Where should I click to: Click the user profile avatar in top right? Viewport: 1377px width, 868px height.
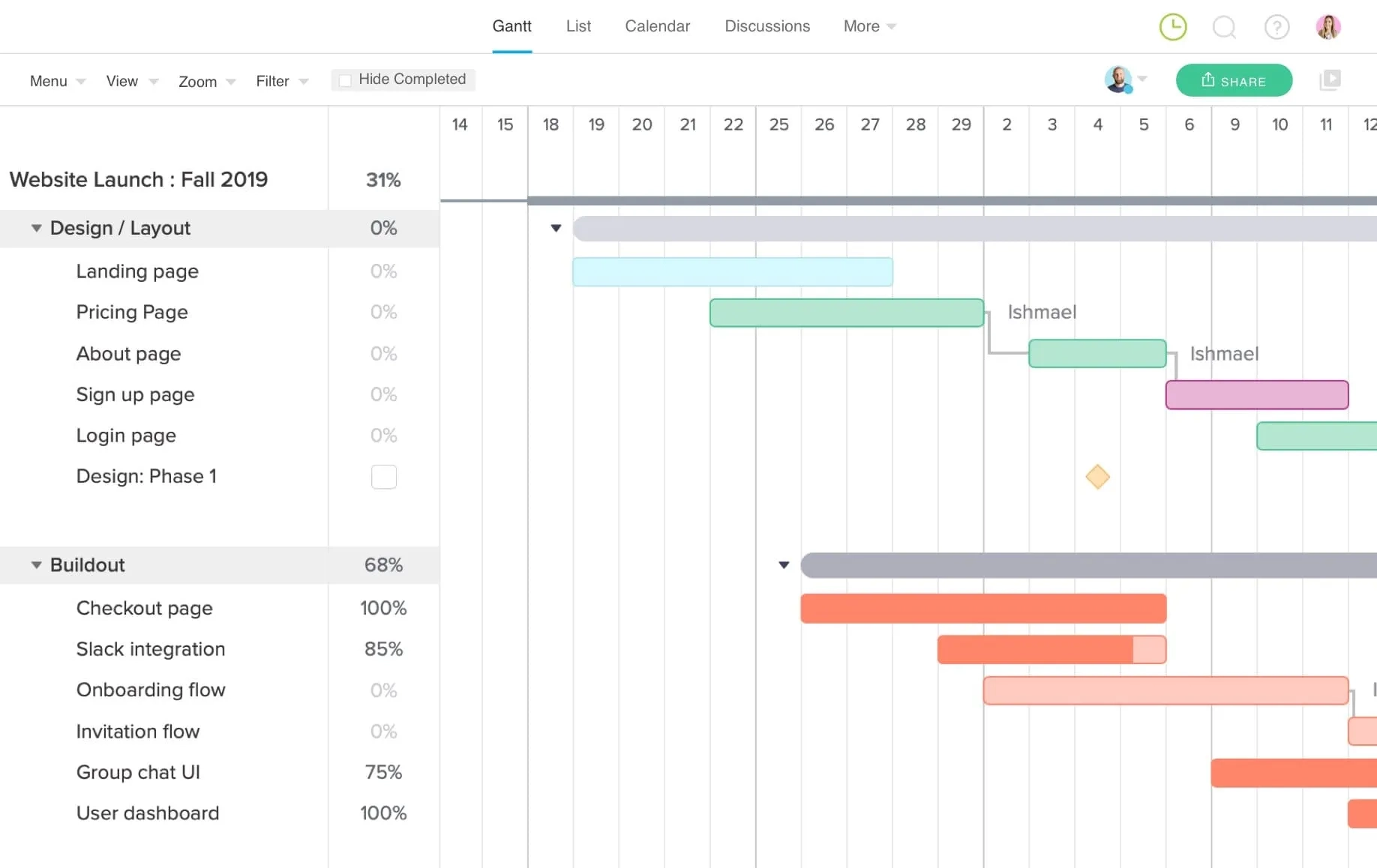[1329, 26]
